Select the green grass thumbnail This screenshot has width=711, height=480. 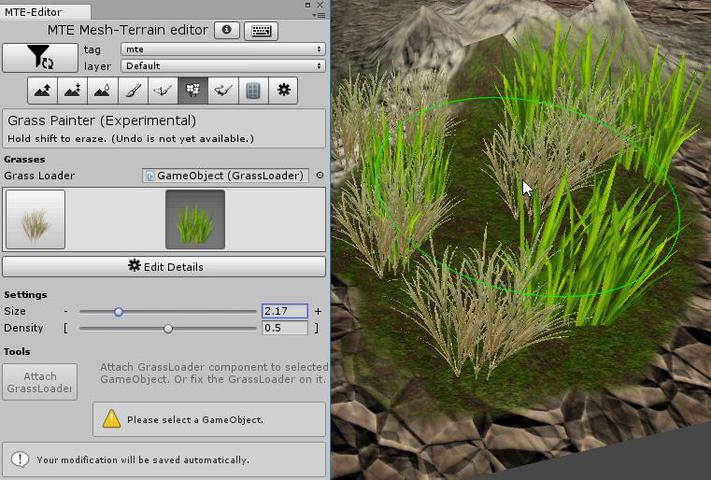[x=195, y=220]
